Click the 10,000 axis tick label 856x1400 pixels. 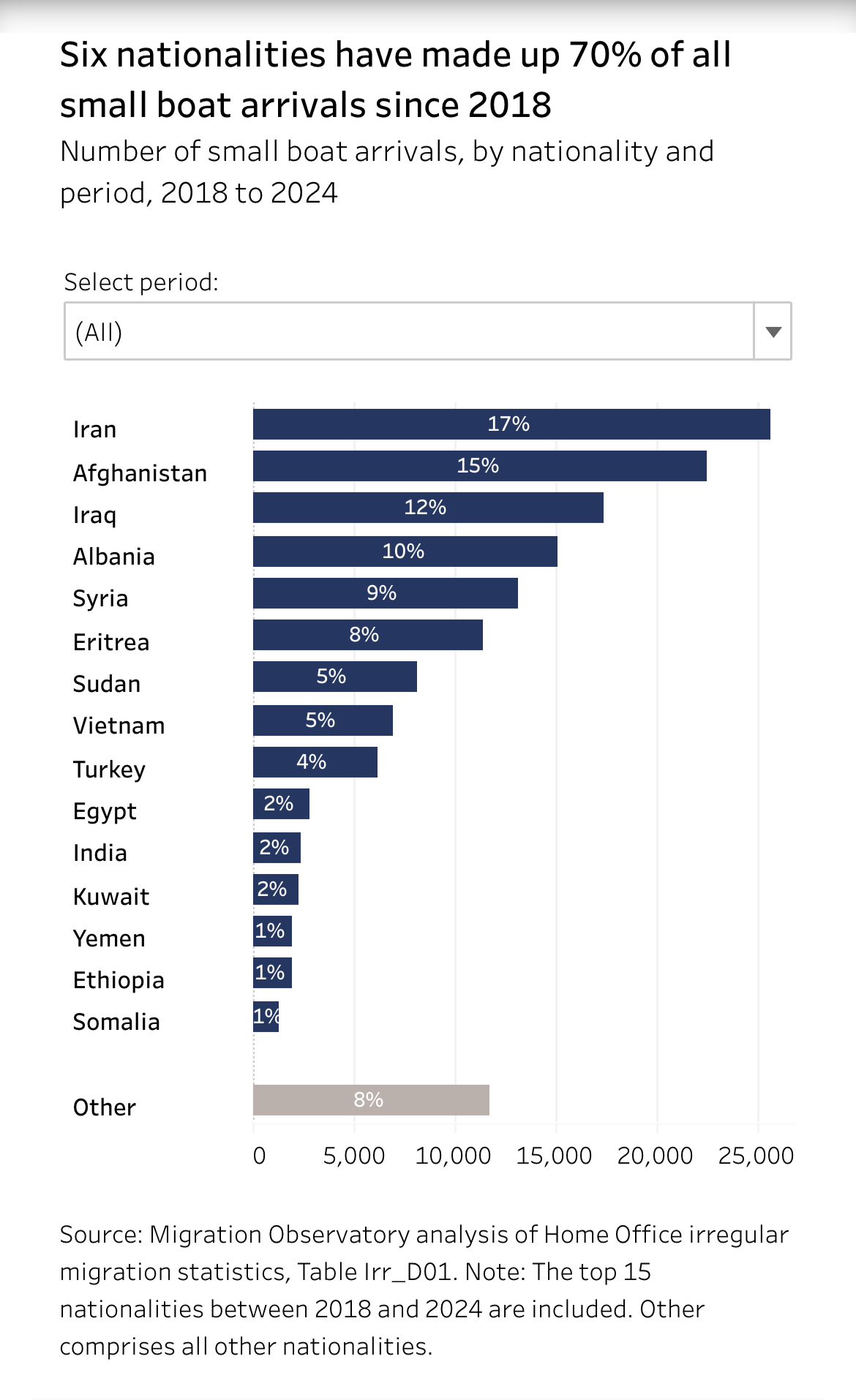tap(453, 1156)
